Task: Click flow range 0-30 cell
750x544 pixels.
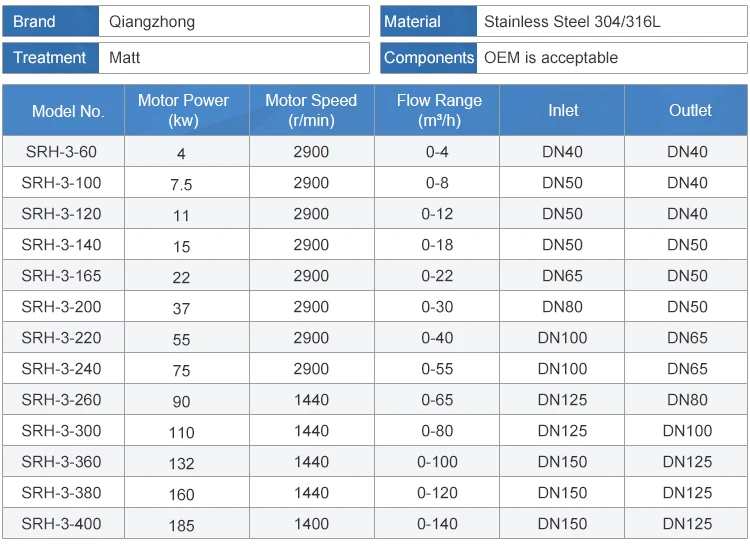Action: 437,307
